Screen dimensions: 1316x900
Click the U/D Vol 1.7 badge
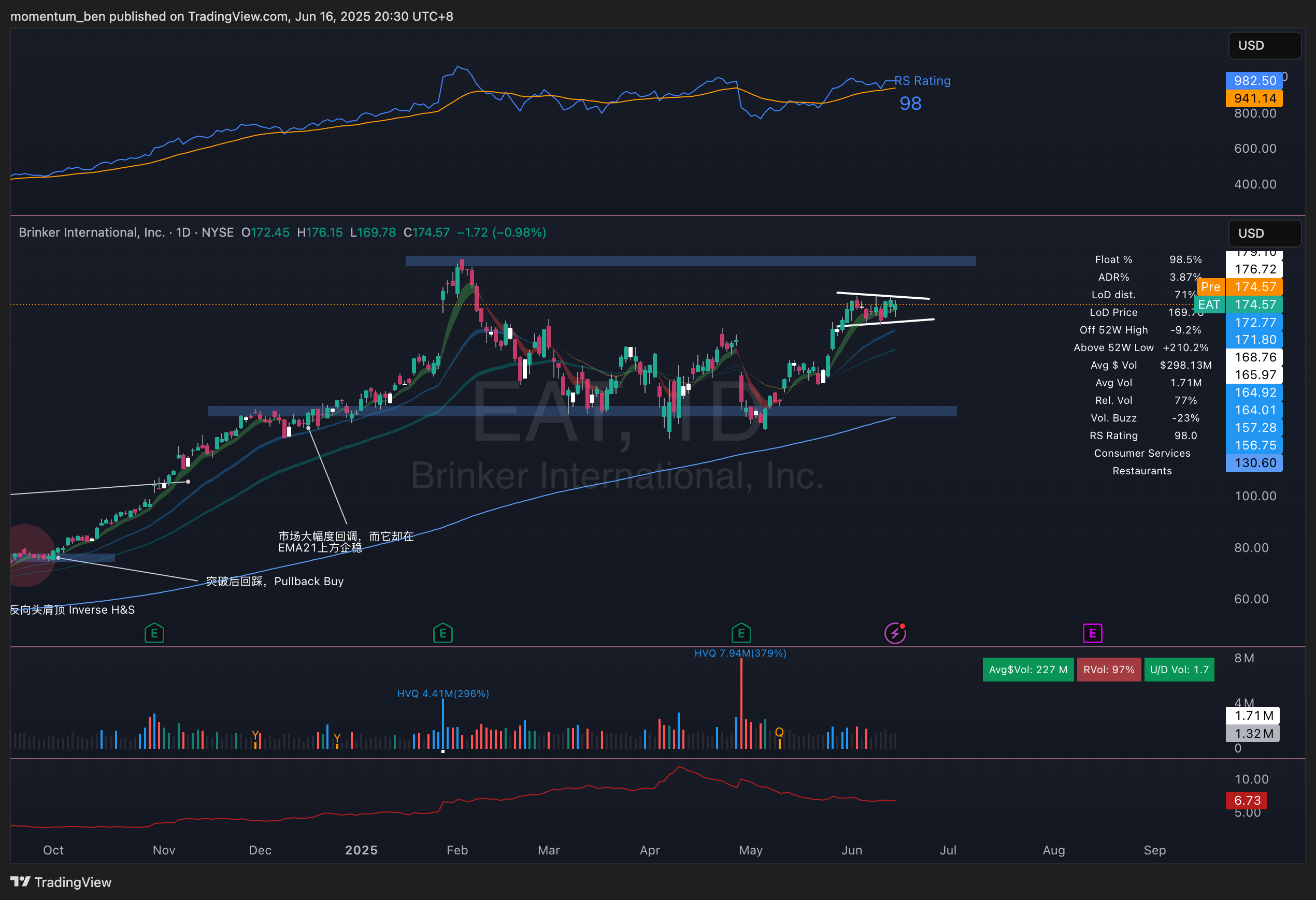tap(1179, 670)
